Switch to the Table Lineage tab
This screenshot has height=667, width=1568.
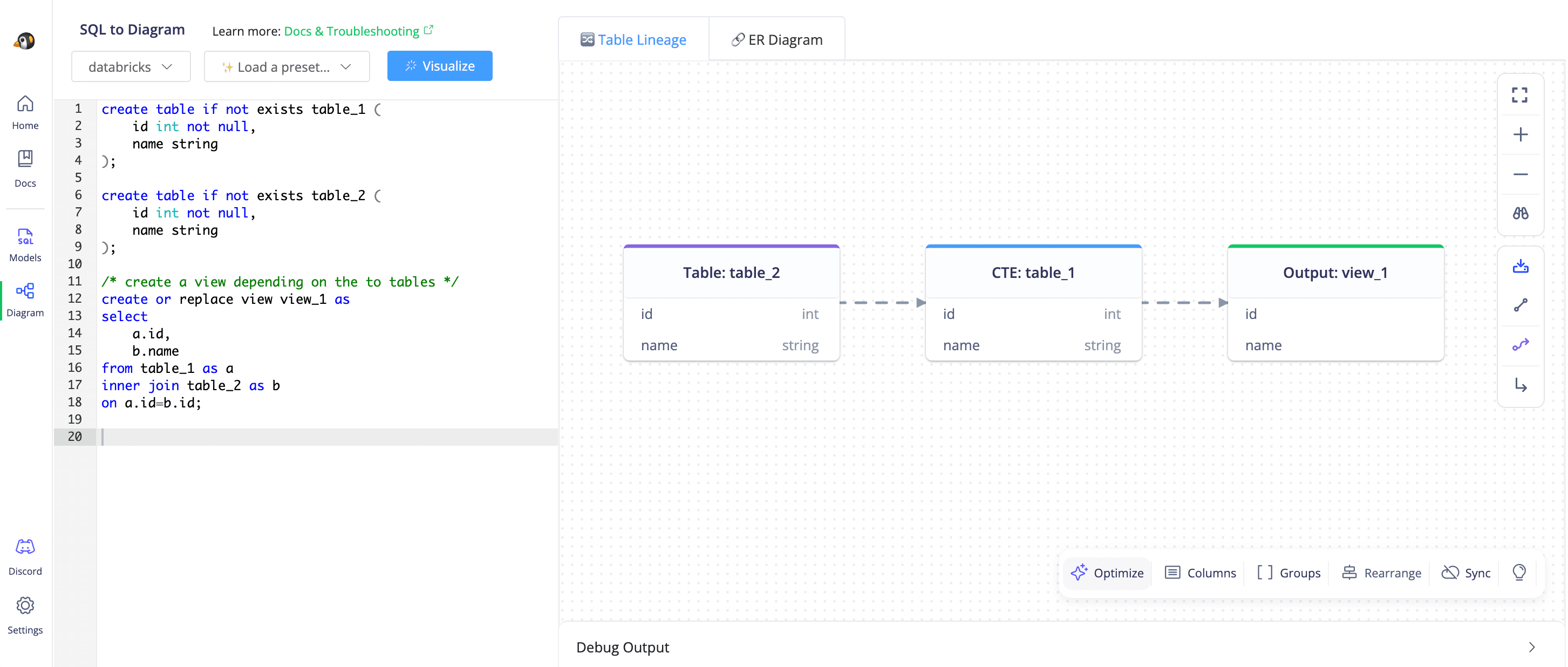click(x=633, y=39)
